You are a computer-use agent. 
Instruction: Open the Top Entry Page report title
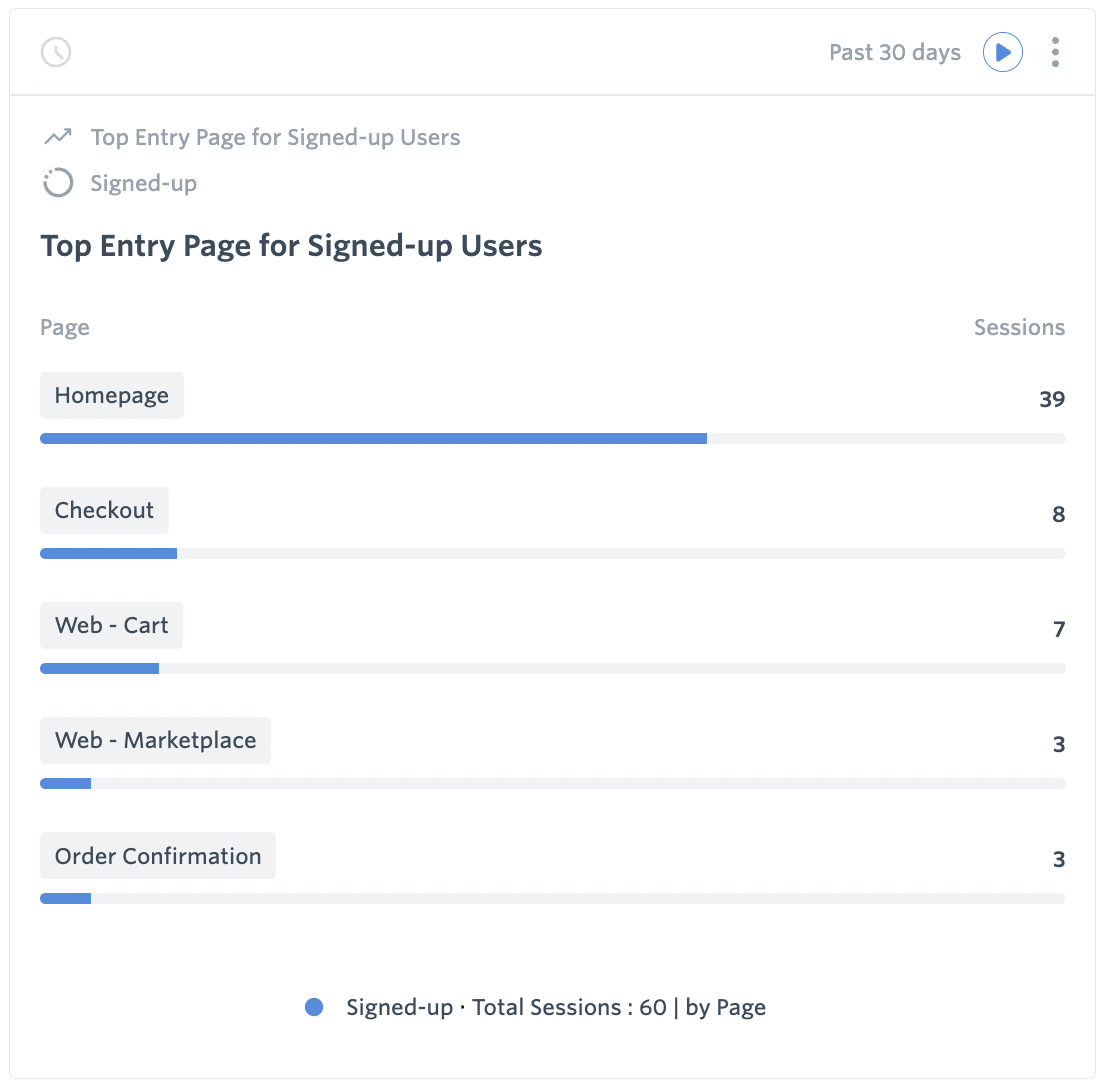[x=291, y=245]
